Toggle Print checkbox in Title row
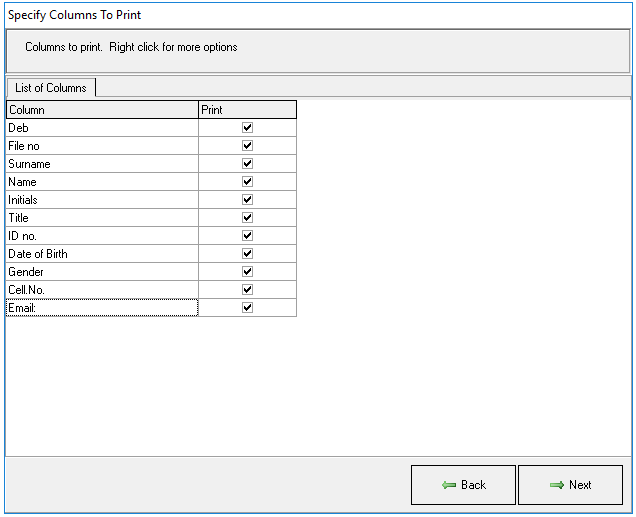 247,218
